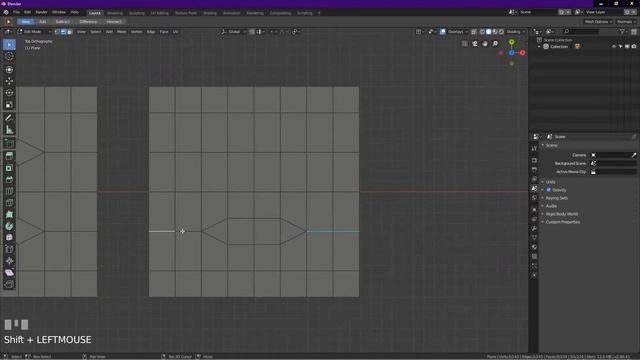Image resolution: width=640 pixels, height=360 pixels.
Task: Open the Render menu
Action: tap(41, 13)
